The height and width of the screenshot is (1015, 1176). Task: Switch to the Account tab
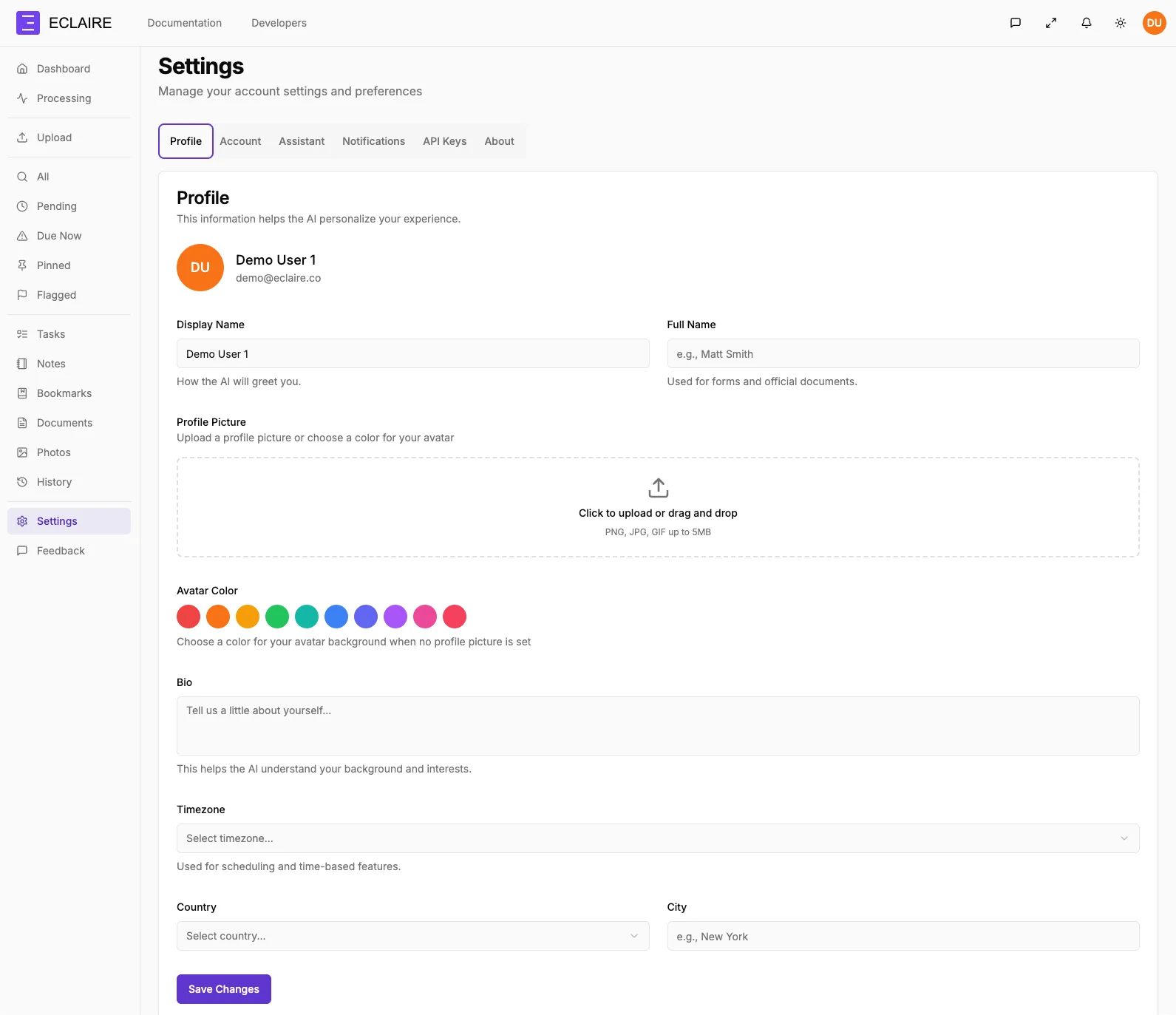tap(240, 141)
